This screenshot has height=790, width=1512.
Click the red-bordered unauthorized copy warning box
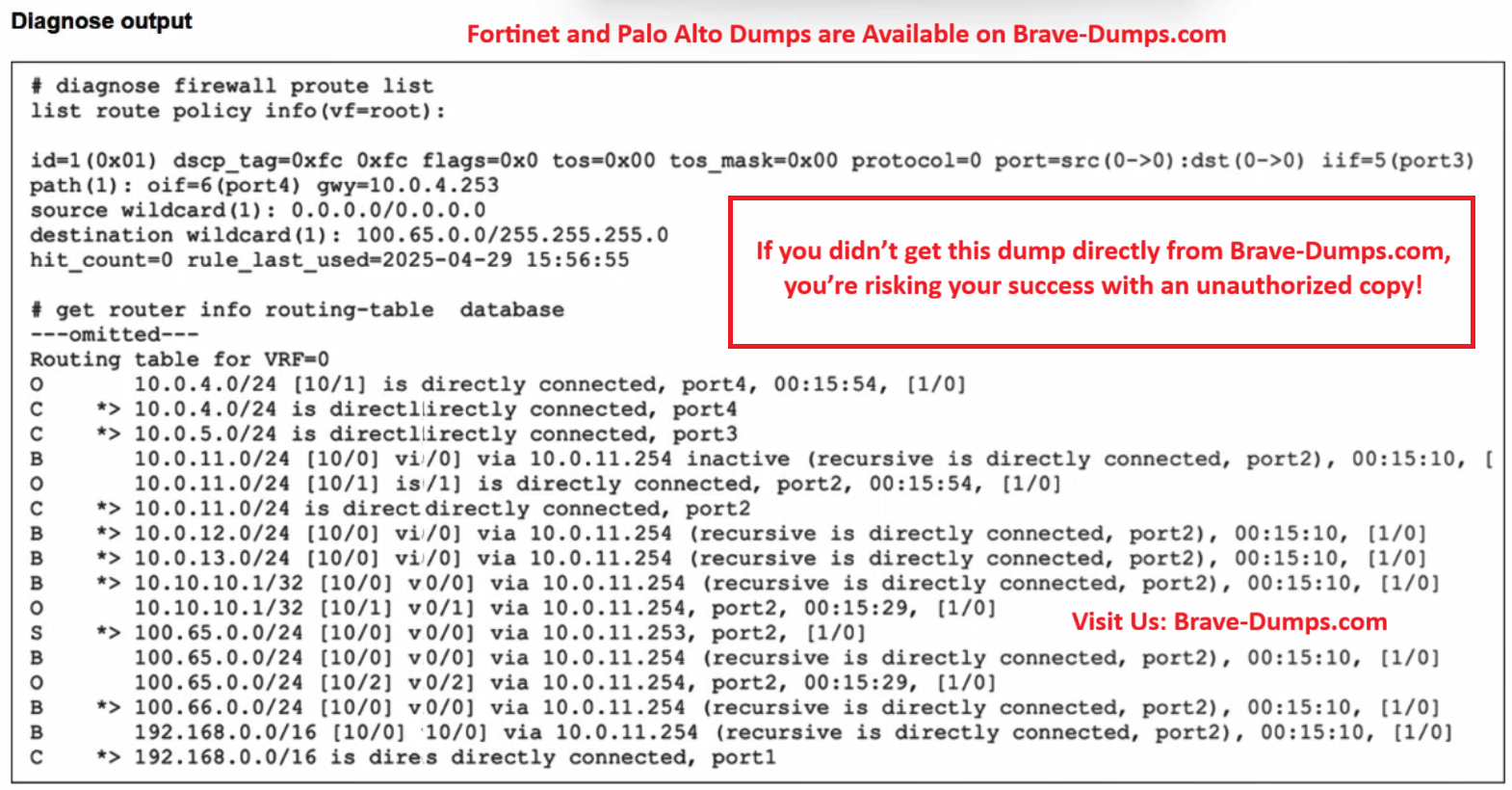coord(1101,271)
